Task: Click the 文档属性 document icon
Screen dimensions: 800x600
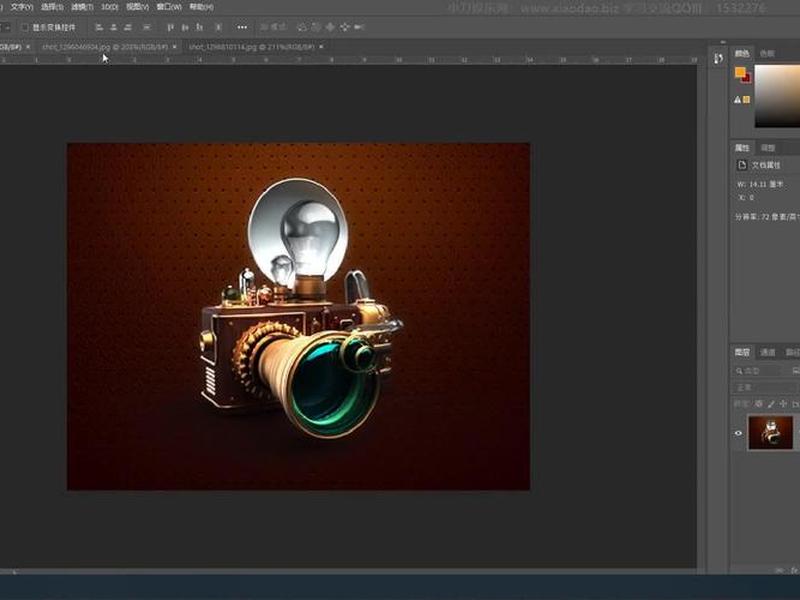Action: (x=741, y=165)
